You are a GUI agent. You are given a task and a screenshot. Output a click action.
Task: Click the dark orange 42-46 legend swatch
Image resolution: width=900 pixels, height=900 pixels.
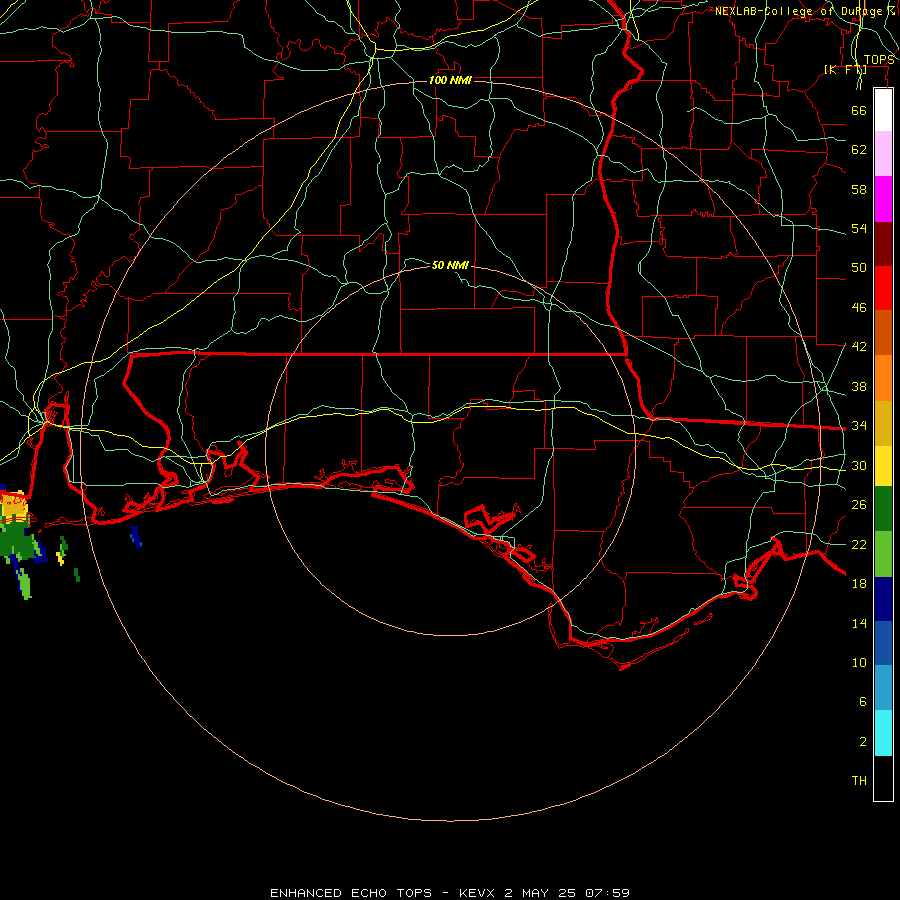[883, 333]
